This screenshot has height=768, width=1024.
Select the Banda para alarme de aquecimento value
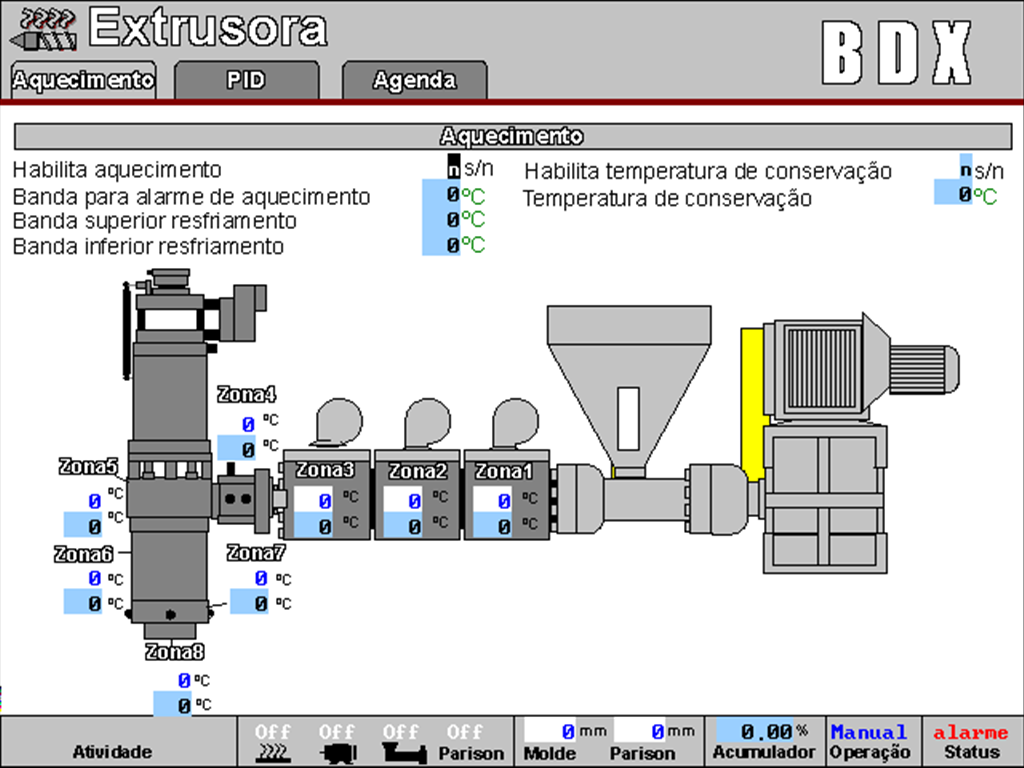441,194
